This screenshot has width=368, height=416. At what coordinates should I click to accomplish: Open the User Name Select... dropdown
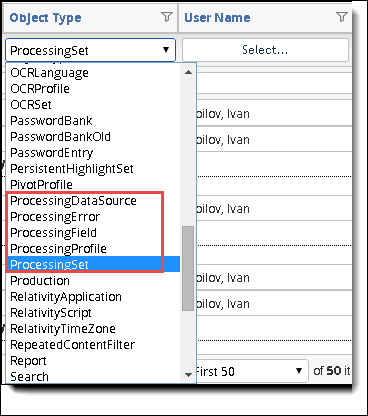(265, 50)
